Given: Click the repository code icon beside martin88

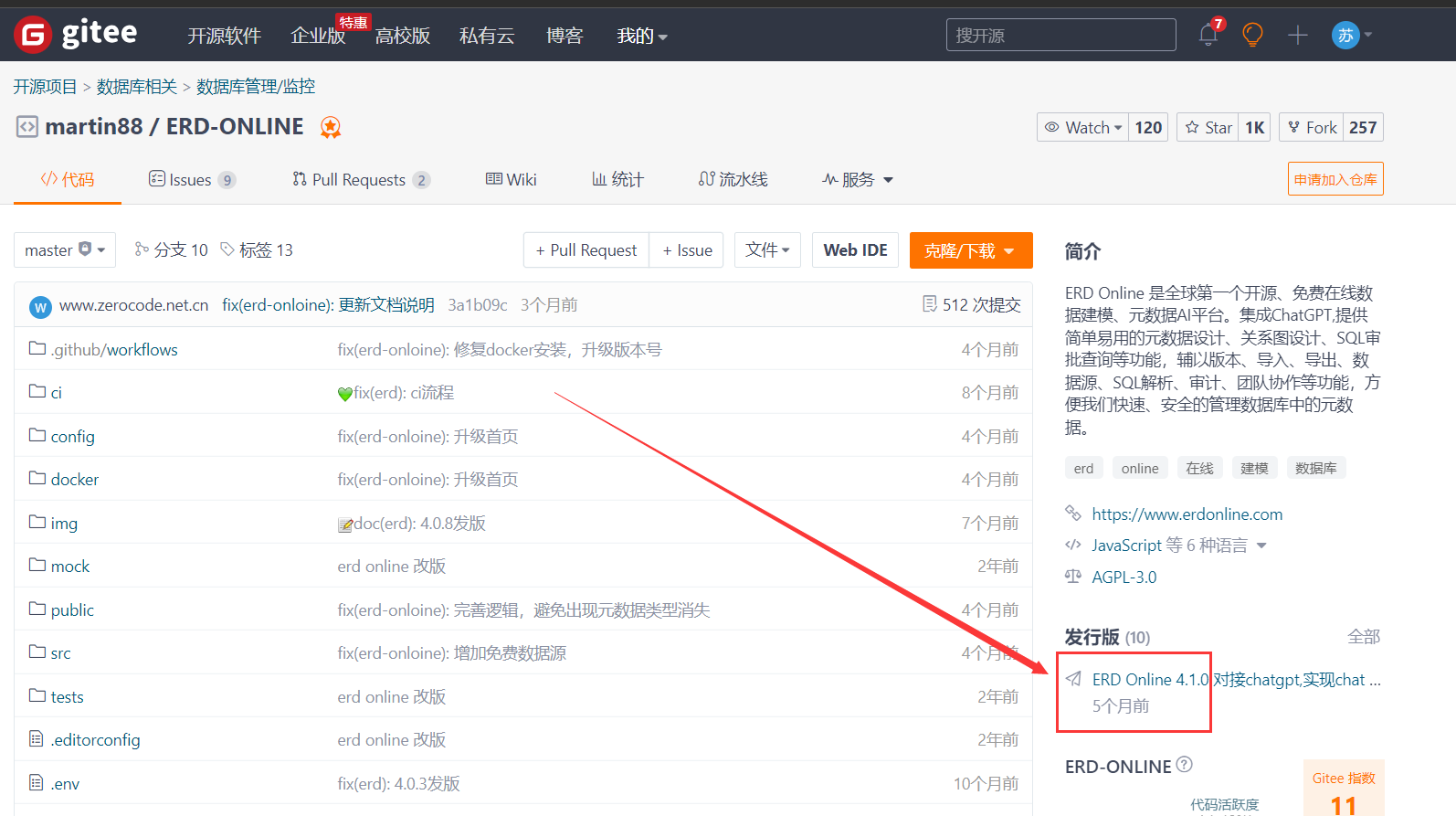Looking at the screenshot, I should [x=27, y=126].
